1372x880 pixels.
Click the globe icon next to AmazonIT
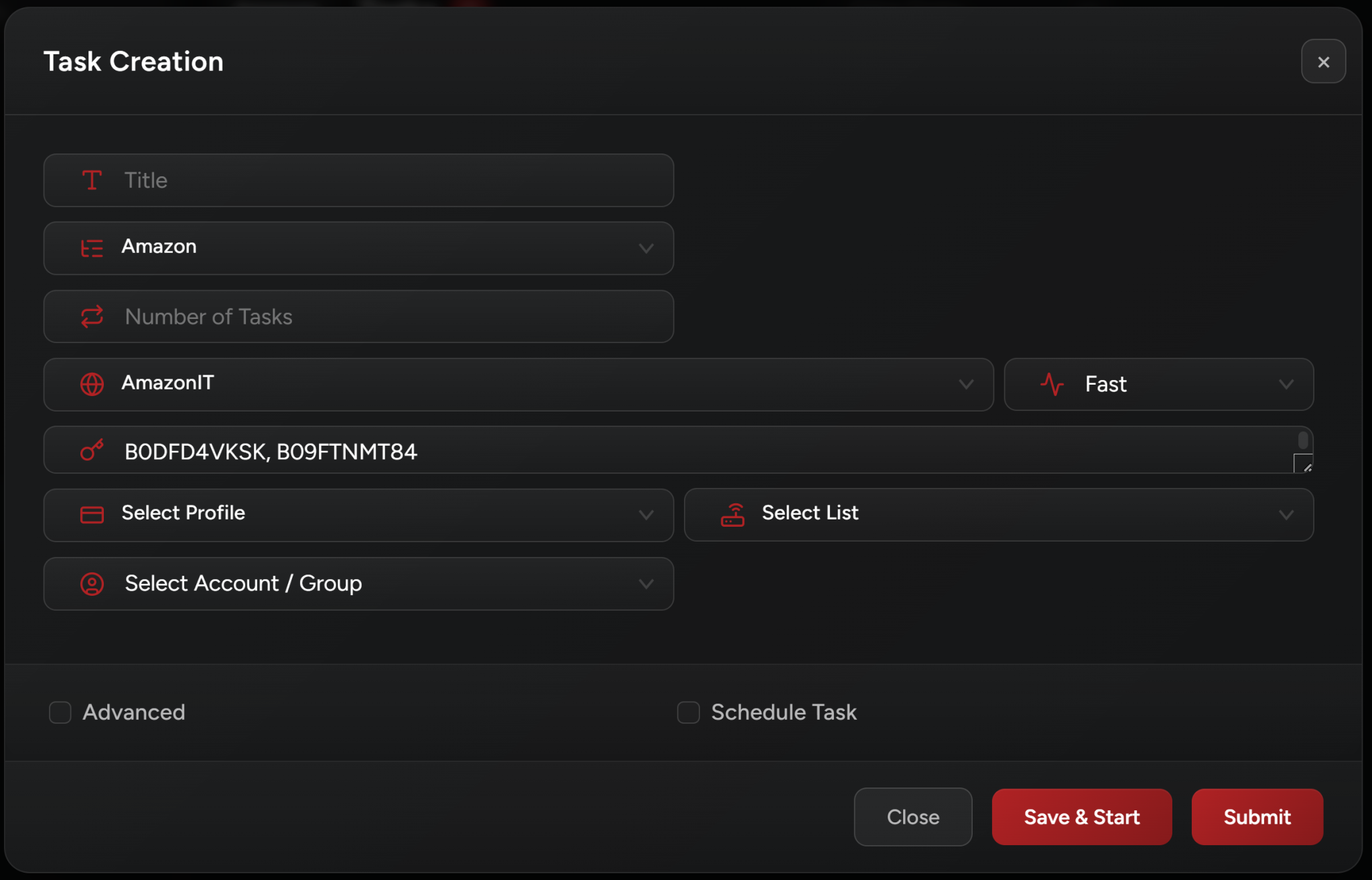click(92, 384)
